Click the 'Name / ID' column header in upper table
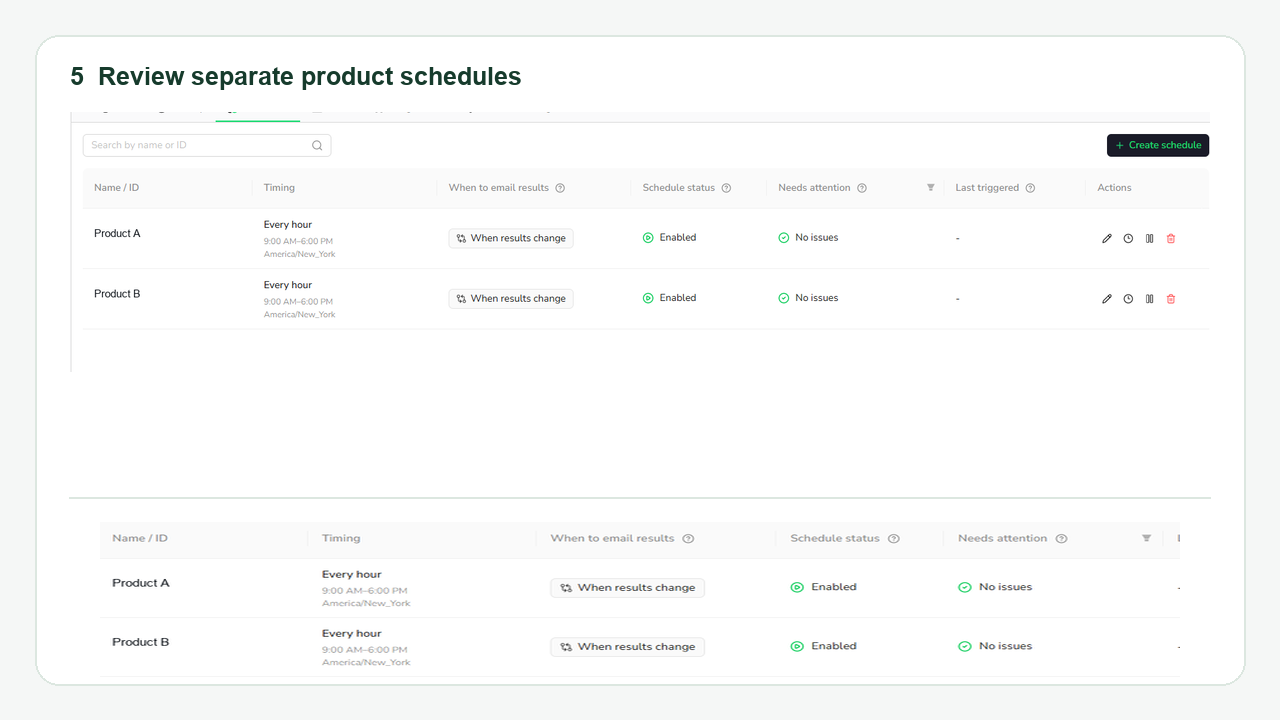The height and width of the screenshot is (720, 1280). pyautogui.click(x=116, y=188)
